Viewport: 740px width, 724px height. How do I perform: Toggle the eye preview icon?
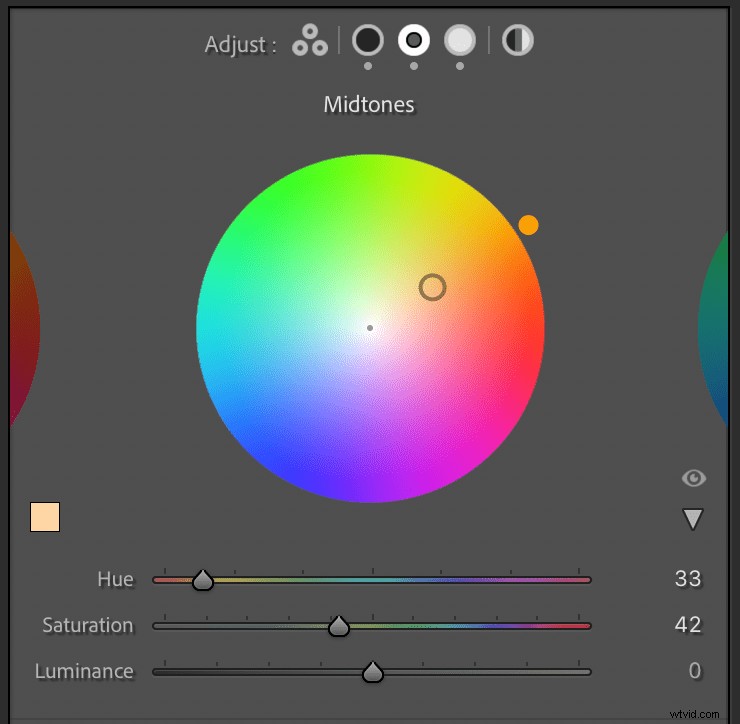coord(694,478)
